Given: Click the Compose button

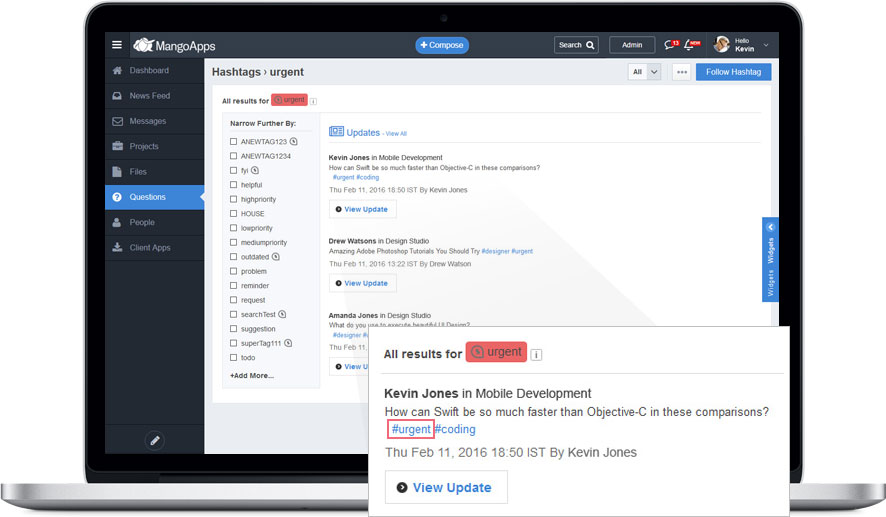Looking at the screenshot, I should (442, 45).
